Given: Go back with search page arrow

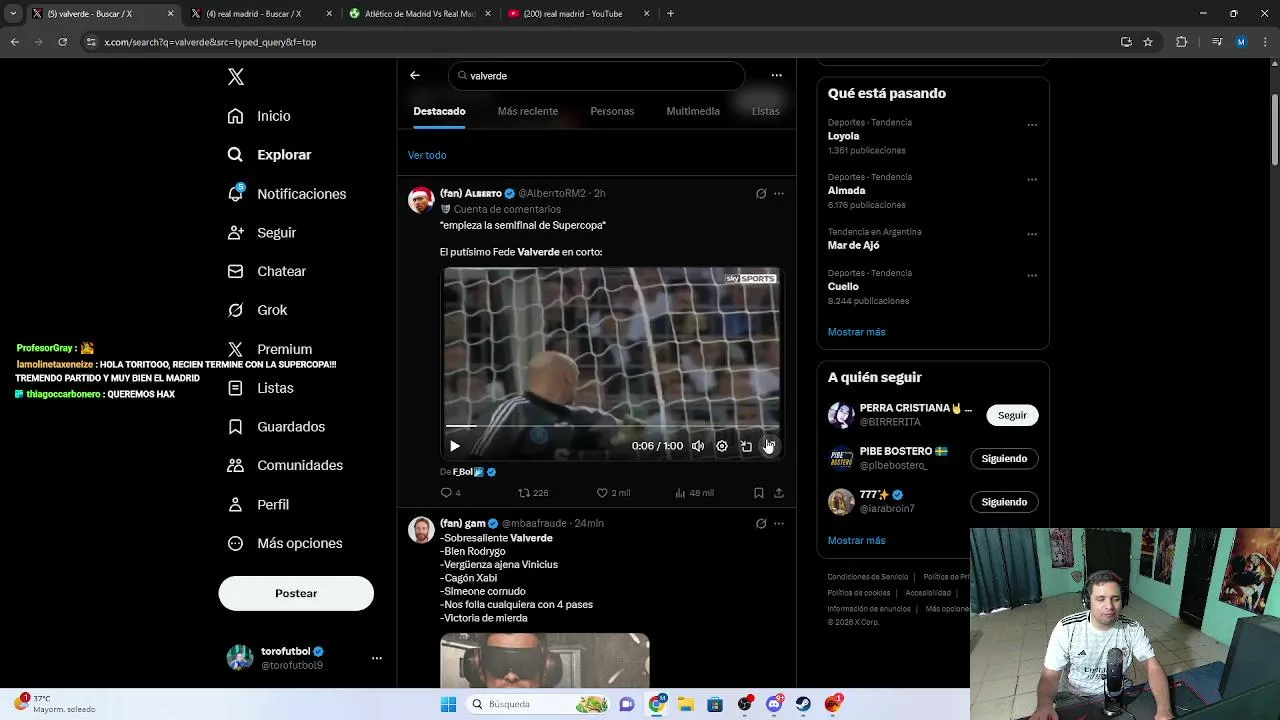Looking at the screenshot, I should [x=415, y=75].
